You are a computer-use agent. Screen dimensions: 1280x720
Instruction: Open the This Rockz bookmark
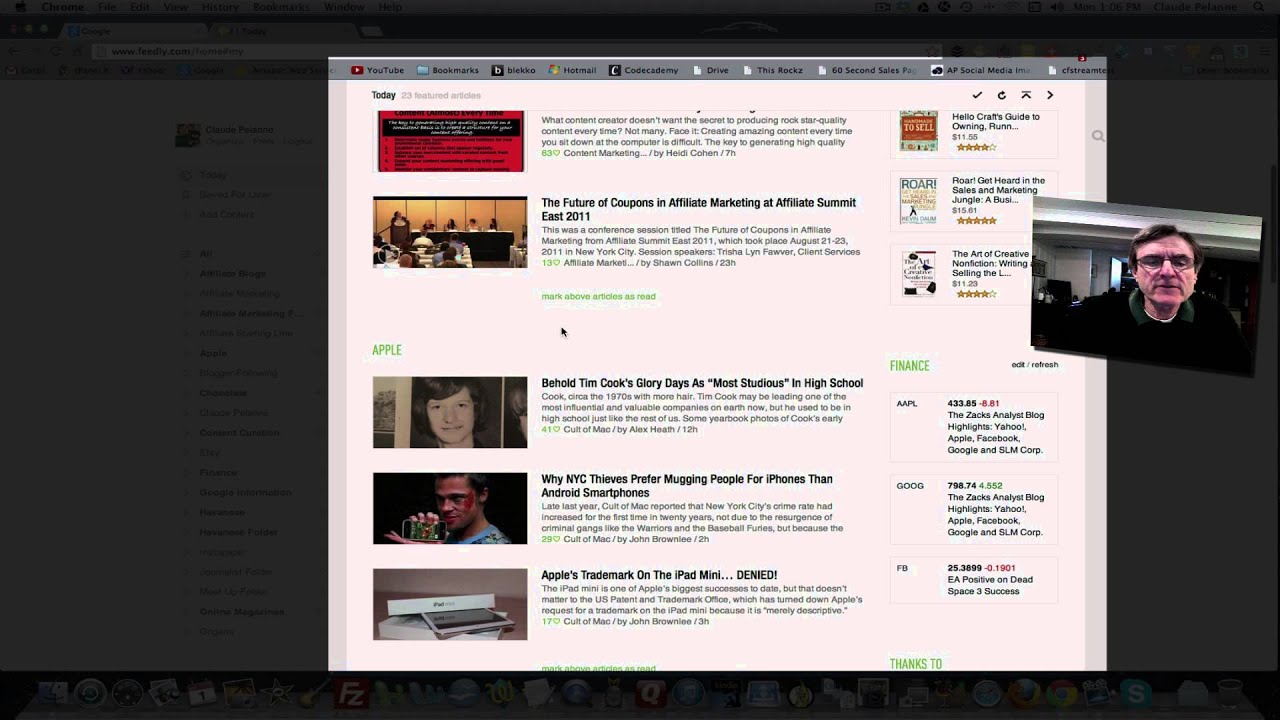tap(772, 70)
